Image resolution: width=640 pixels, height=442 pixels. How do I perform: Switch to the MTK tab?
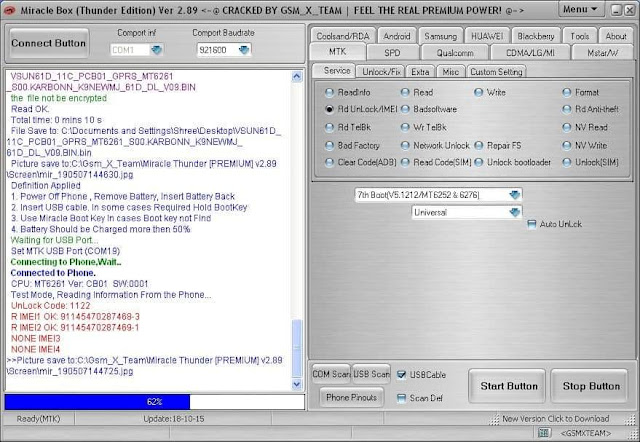337,52
